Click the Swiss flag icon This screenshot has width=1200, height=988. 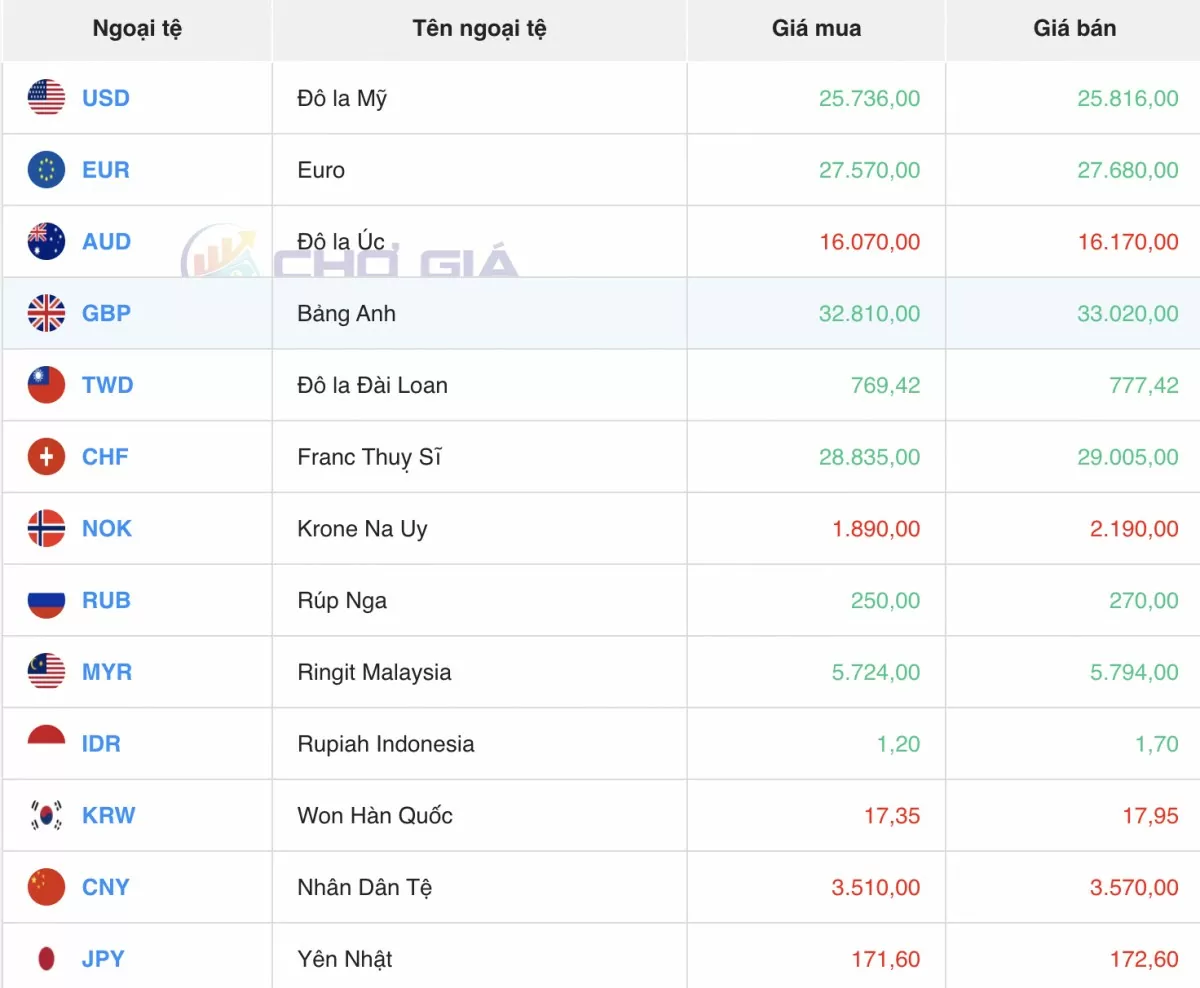(46, 457)
